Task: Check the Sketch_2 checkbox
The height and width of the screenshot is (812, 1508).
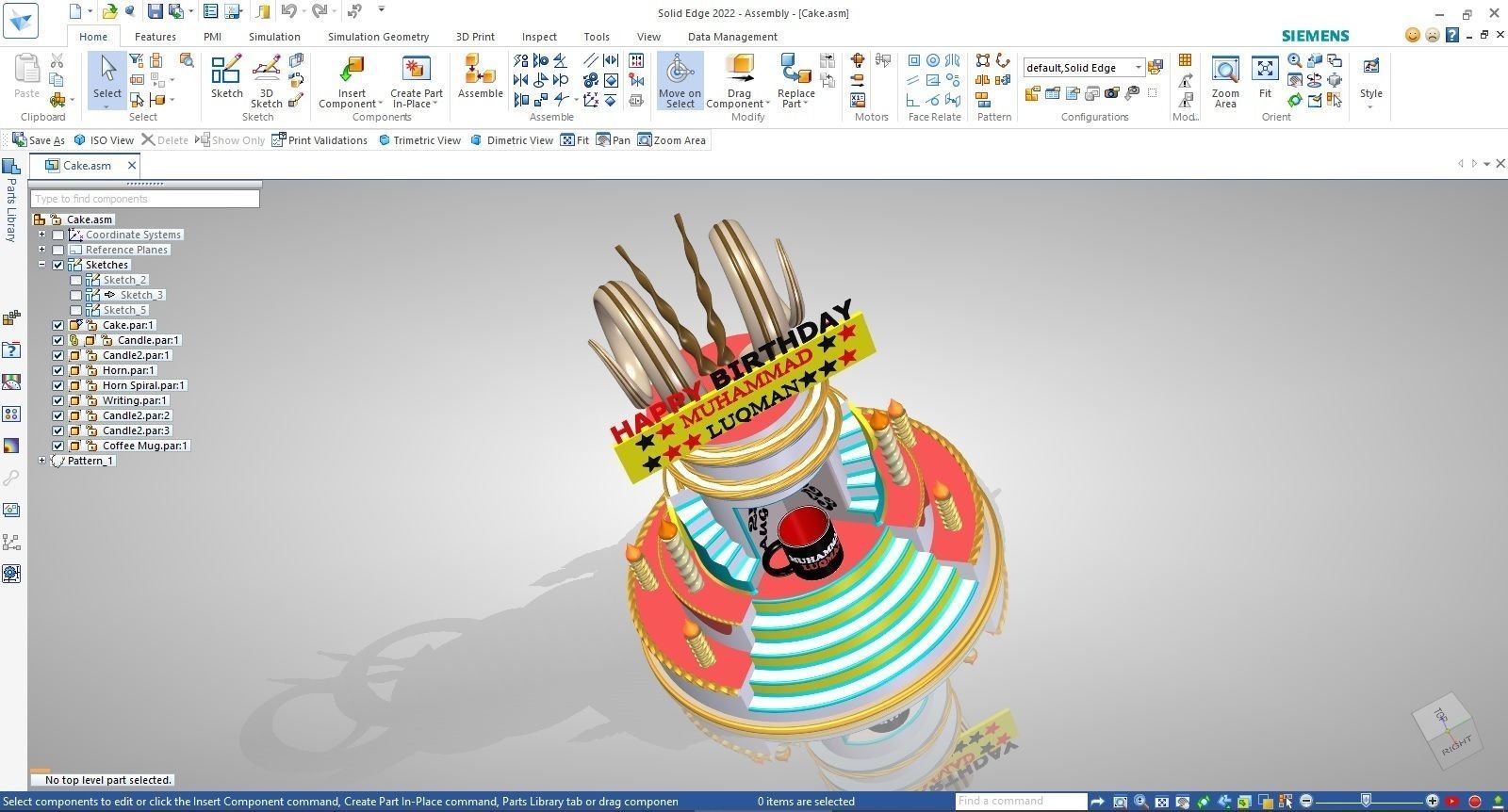Action: (x=76, y=280)
